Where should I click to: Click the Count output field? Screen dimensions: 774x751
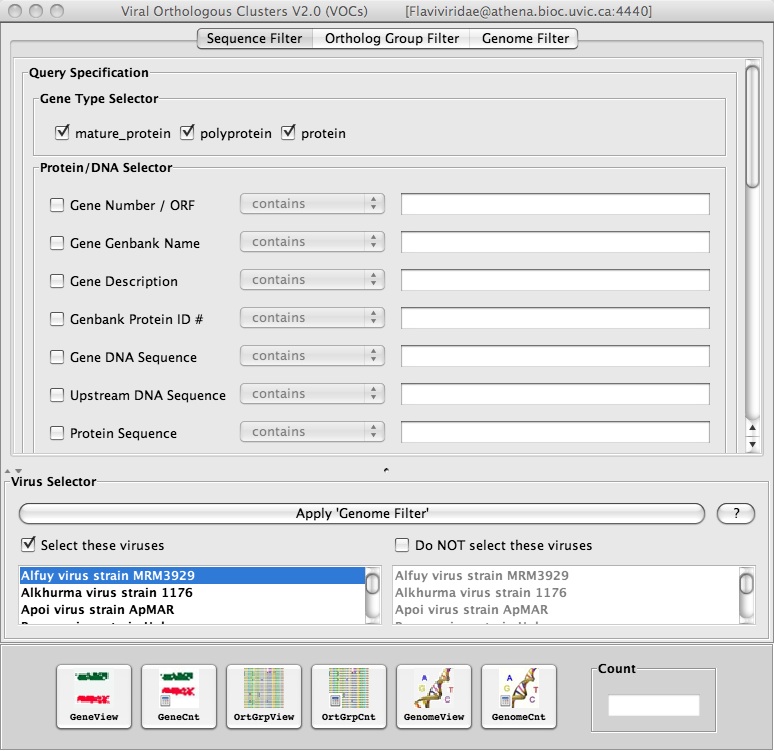(x=654, y=705)
